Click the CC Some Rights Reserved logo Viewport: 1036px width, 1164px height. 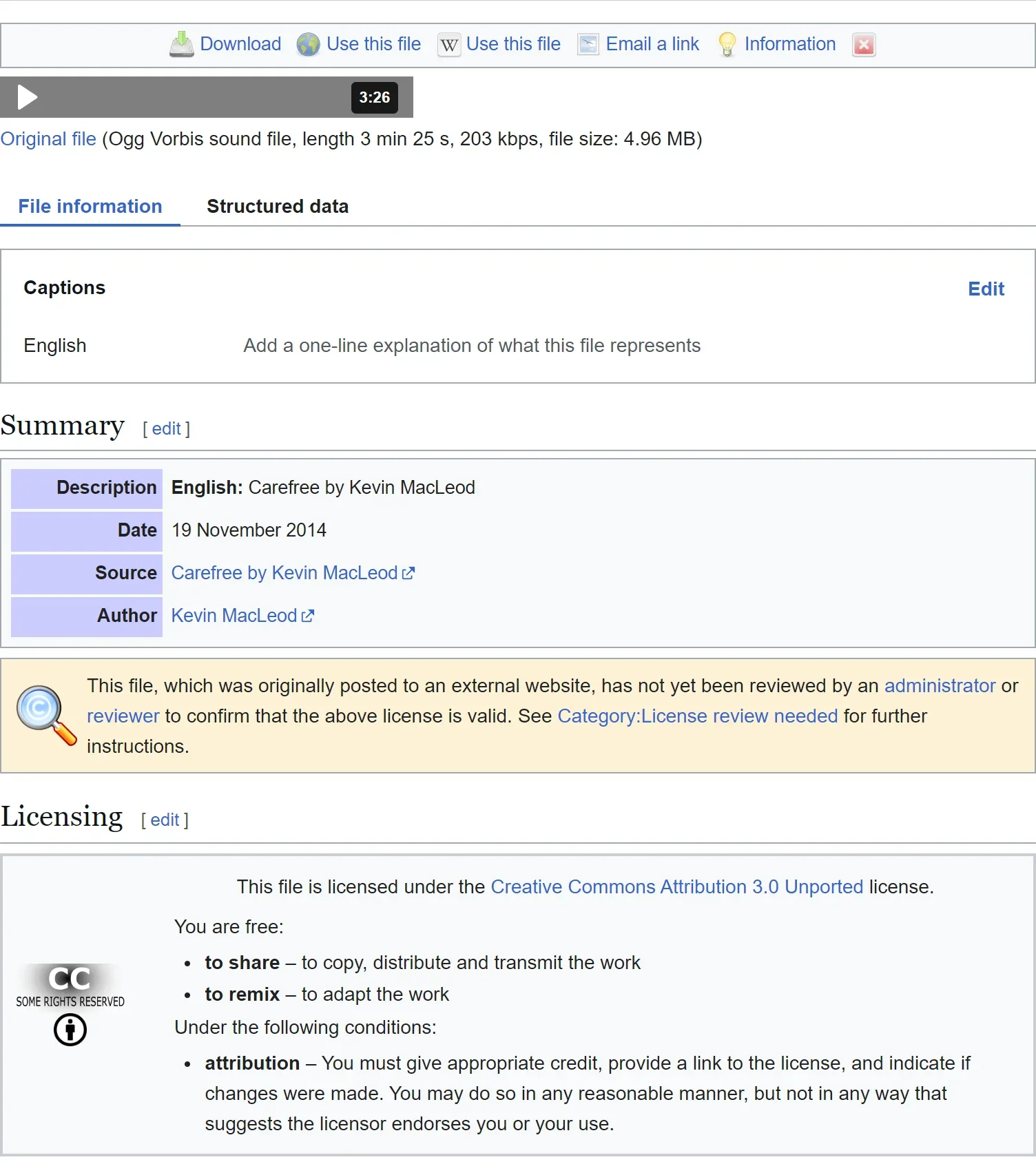click(70, 986)
